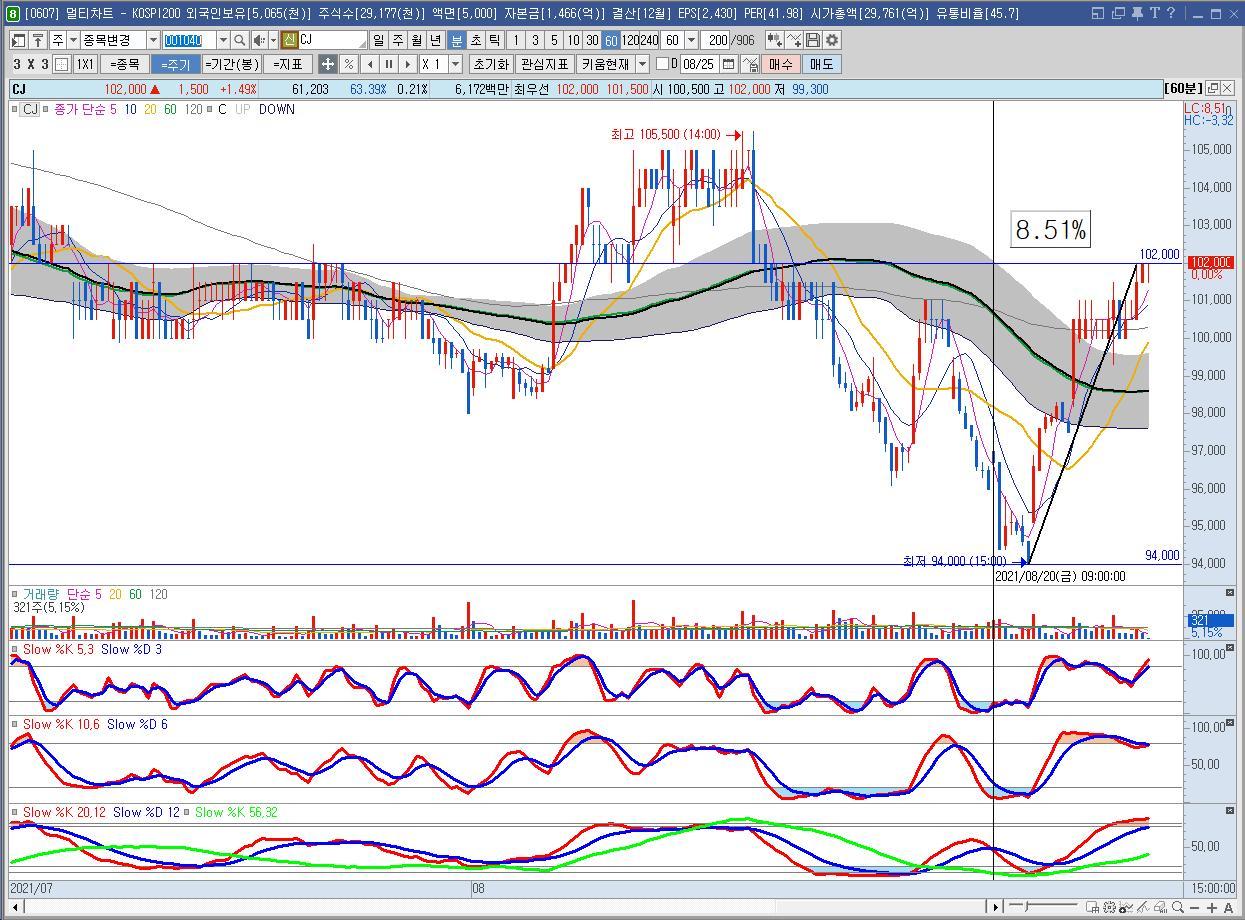This screenshot has width=1245, height=920.
Task: Open the calendar date picker icon
Action: [728, 64]
